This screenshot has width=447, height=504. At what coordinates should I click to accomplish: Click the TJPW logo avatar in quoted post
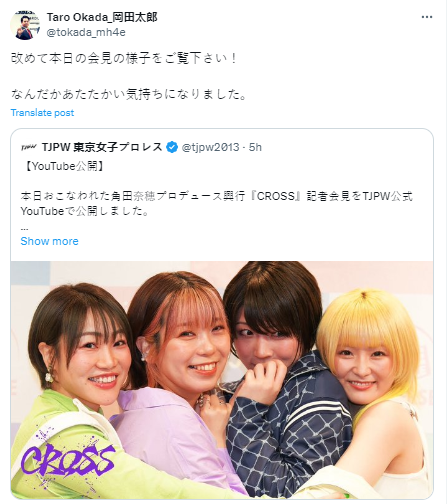(x=29, y=147)
